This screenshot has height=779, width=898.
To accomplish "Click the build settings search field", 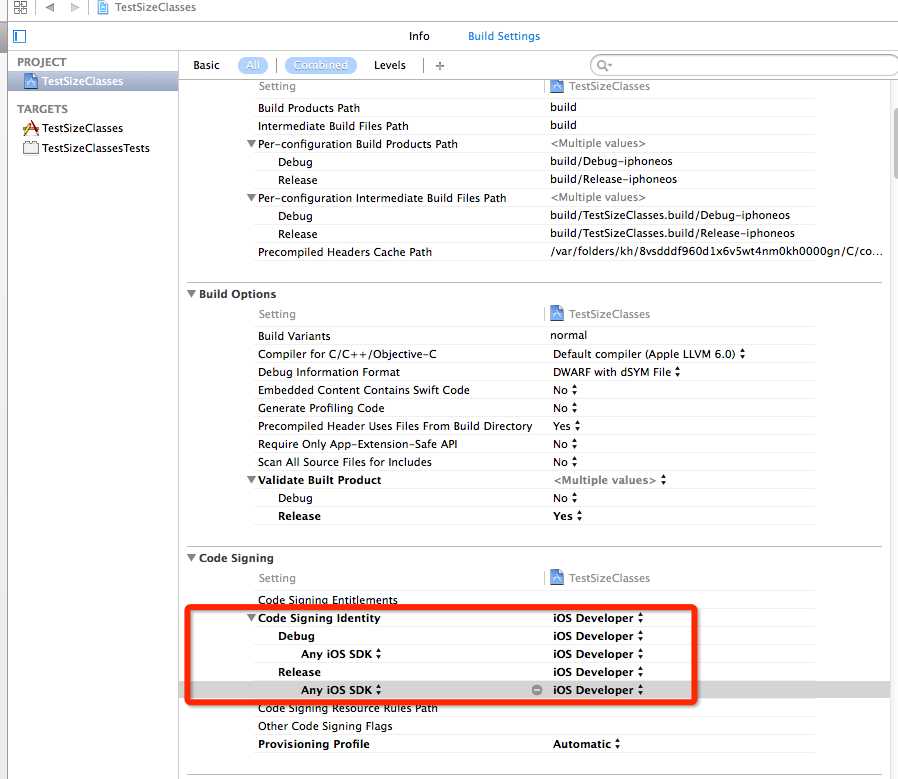I will tap(743, 65).
